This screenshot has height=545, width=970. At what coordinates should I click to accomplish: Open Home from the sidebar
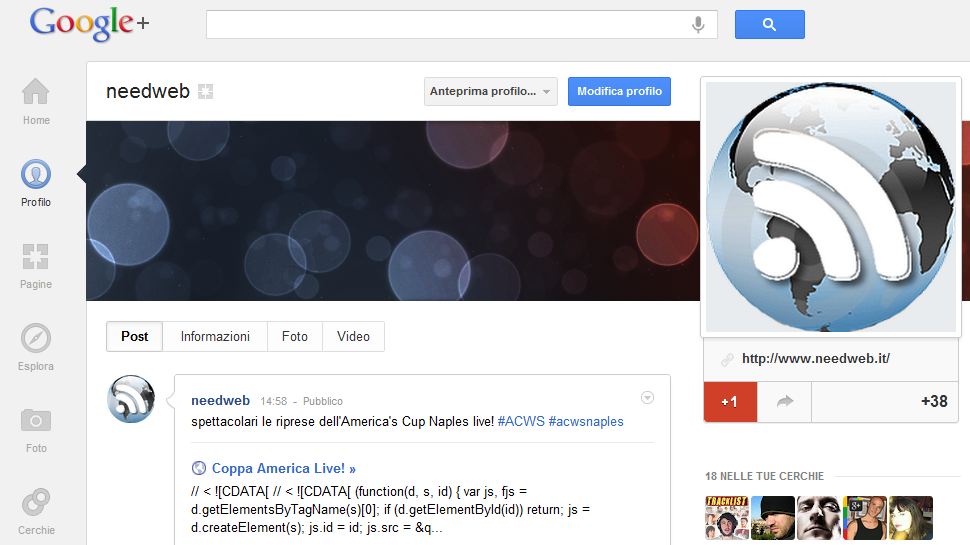click(x=36, y=102)
